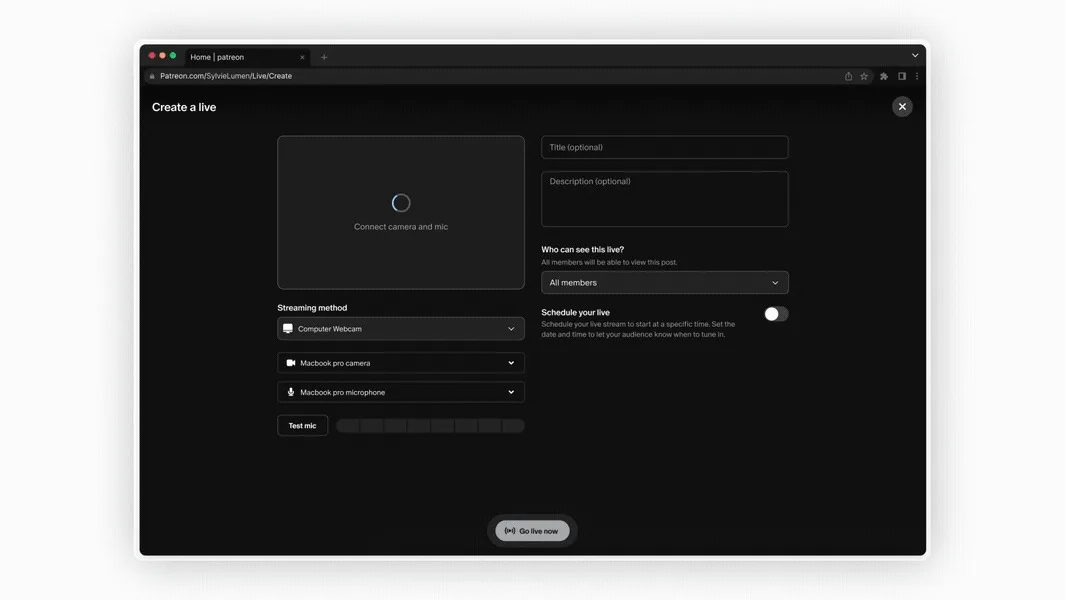Open the Macbook pro camera dropdown

coord(400,363)
